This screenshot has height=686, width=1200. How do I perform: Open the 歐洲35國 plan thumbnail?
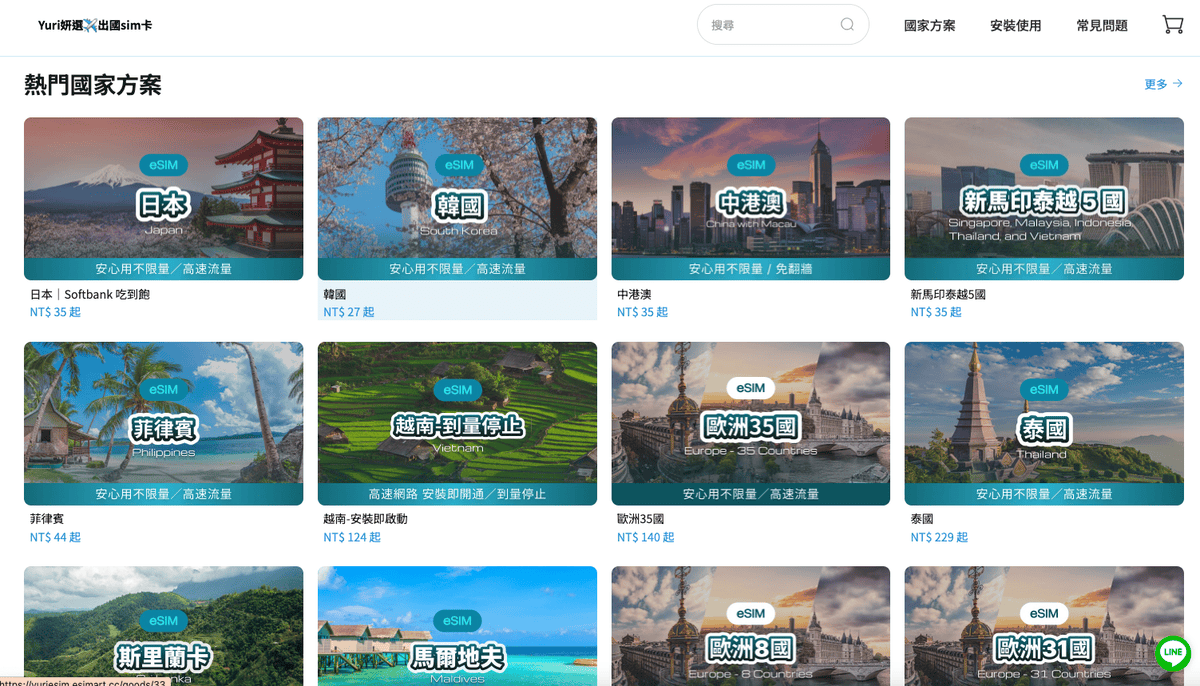tap(750, 423)
